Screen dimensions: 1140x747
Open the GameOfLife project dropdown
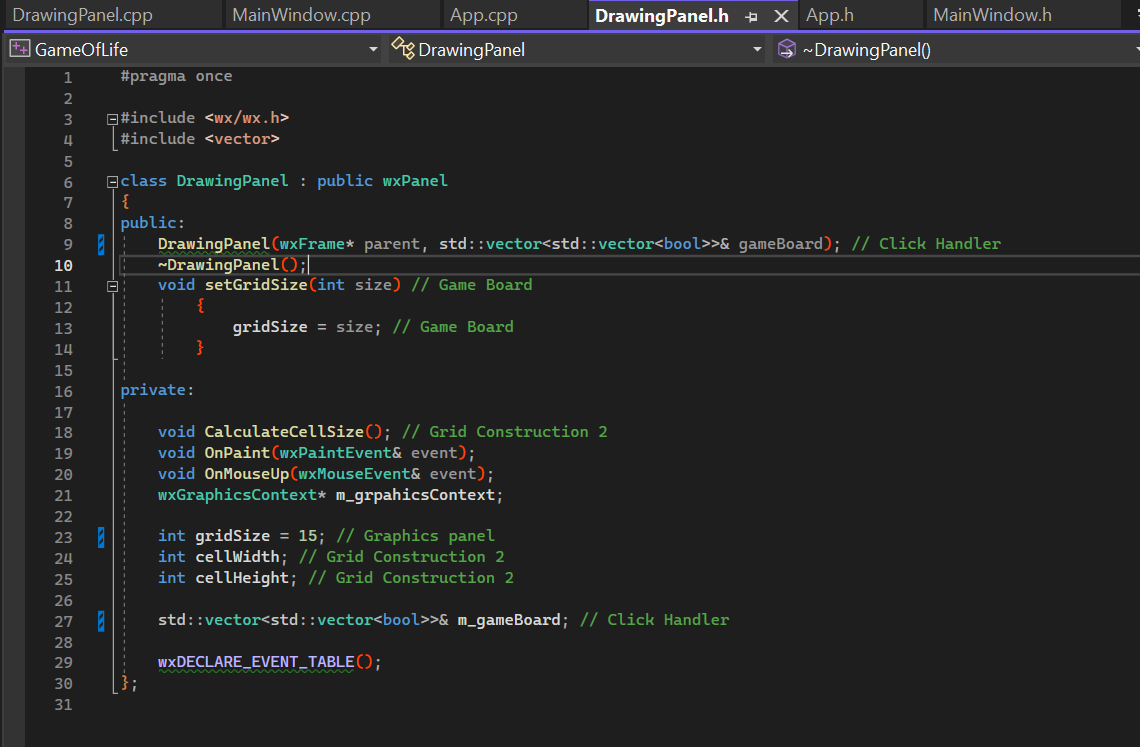pos(374,48)
